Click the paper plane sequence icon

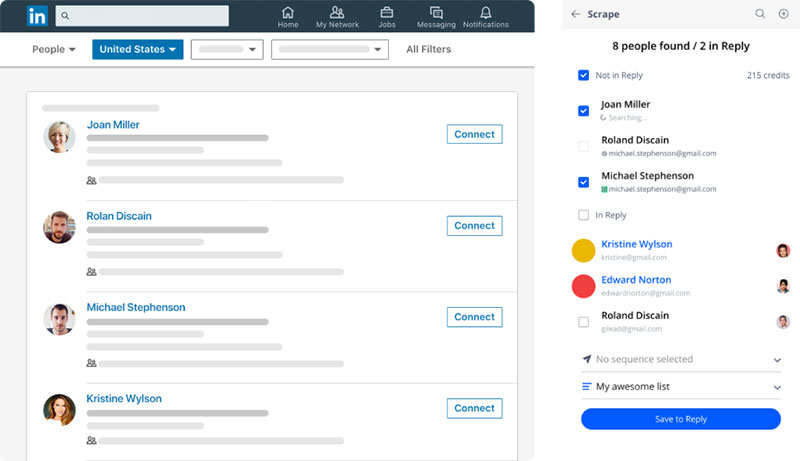coord(587,359)
